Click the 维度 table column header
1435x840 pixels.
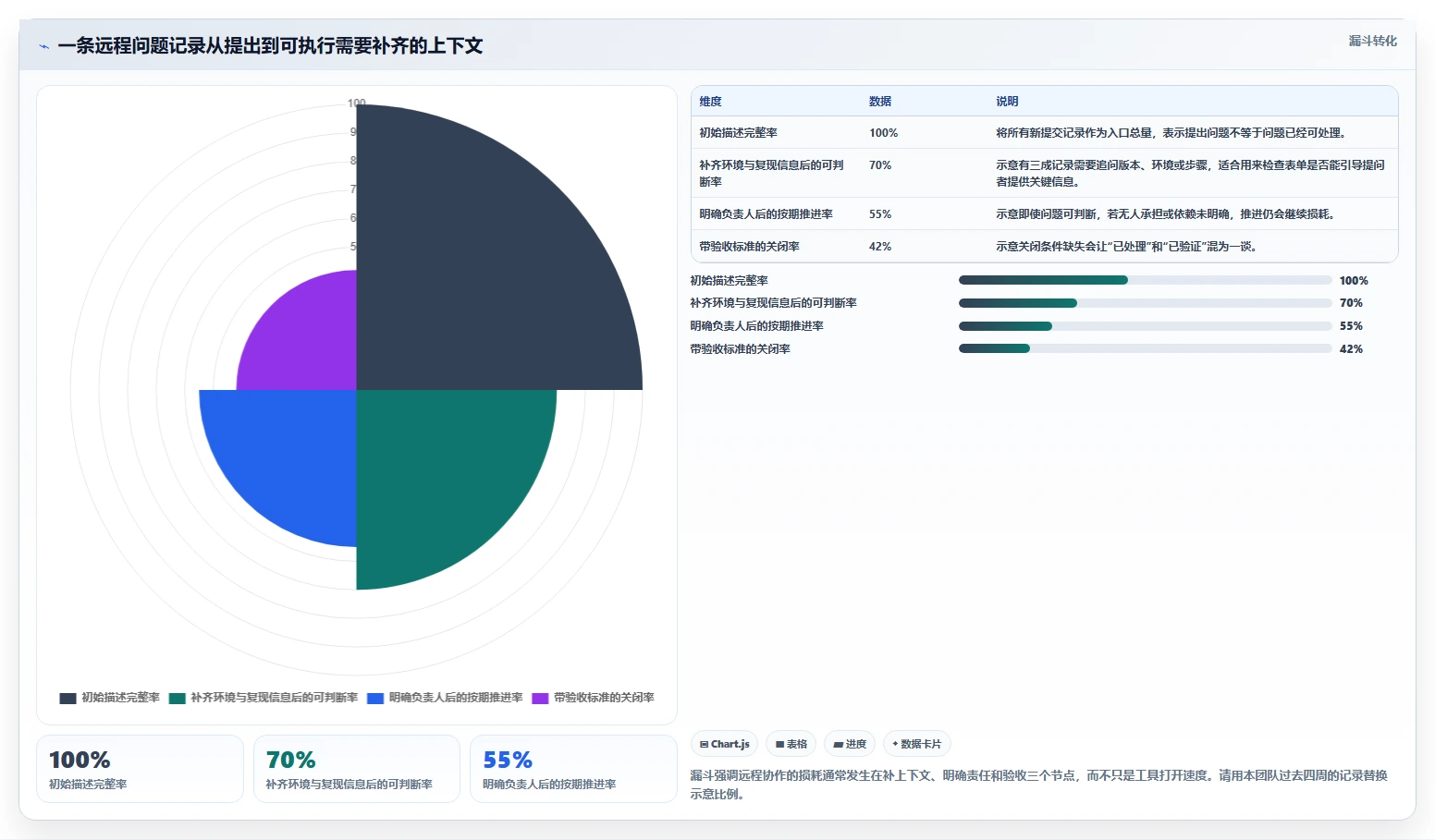710,102
